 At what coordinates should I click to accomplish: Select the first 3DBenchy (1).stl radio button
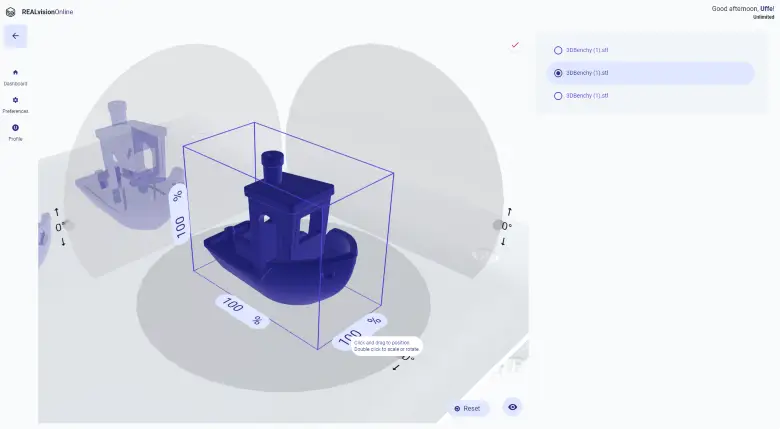pos(558,50)
